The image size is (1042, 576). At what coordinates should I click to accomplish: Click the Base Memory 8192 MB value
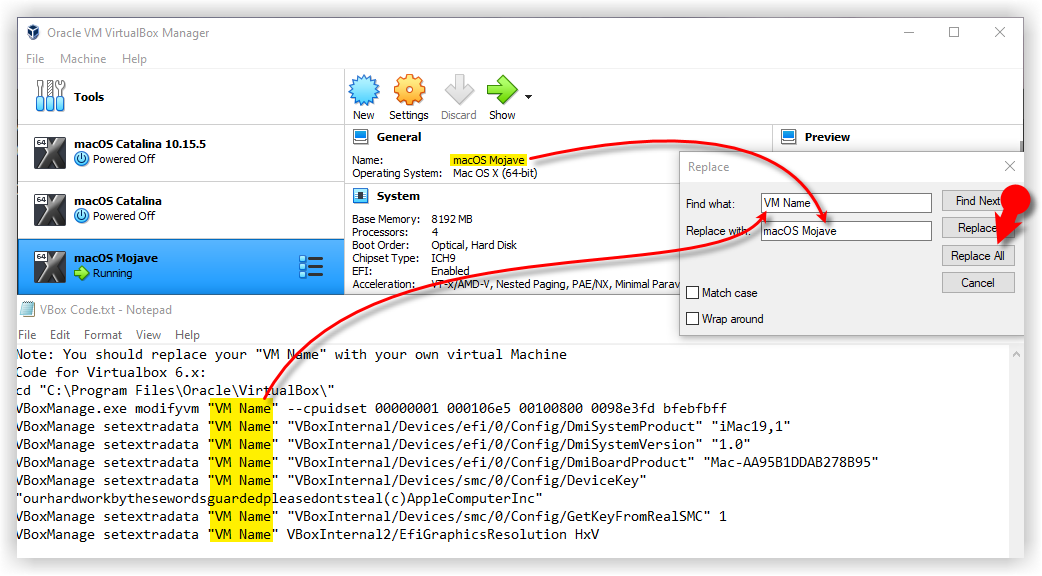pos(452,219)
